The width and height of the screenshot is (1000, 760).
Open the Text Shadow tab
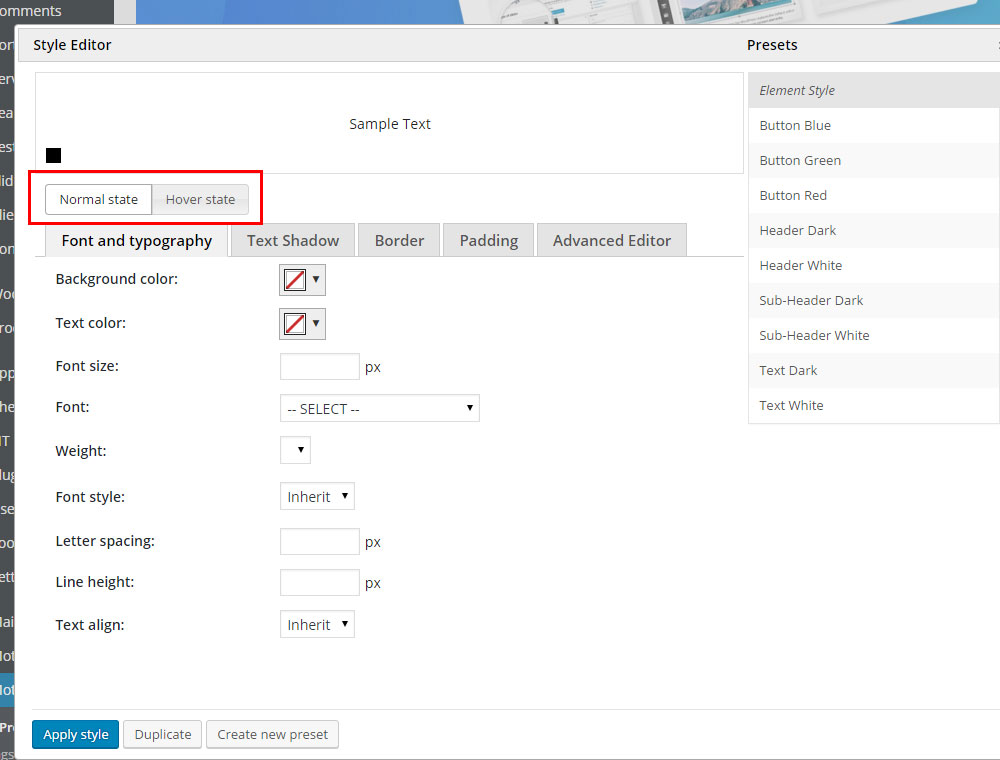pos(293,240)
